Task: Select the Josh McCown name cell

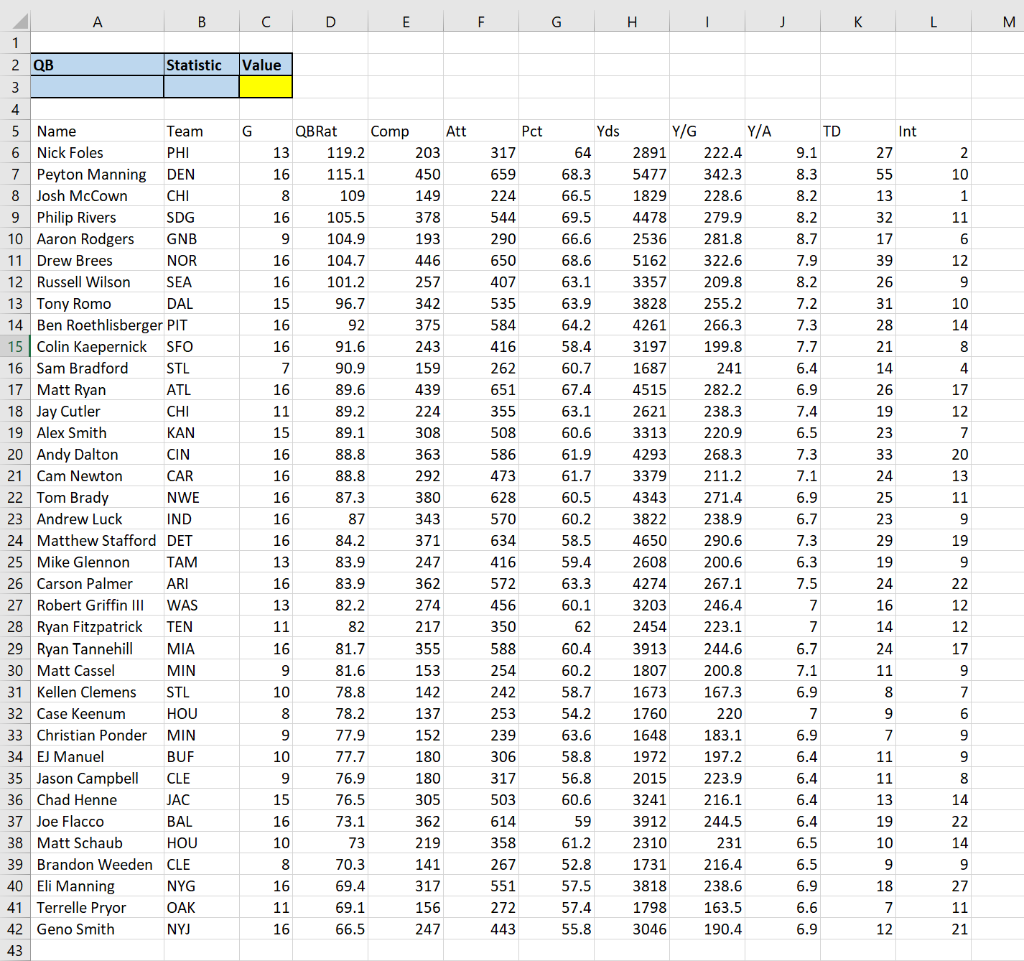Action: point(97,196)
